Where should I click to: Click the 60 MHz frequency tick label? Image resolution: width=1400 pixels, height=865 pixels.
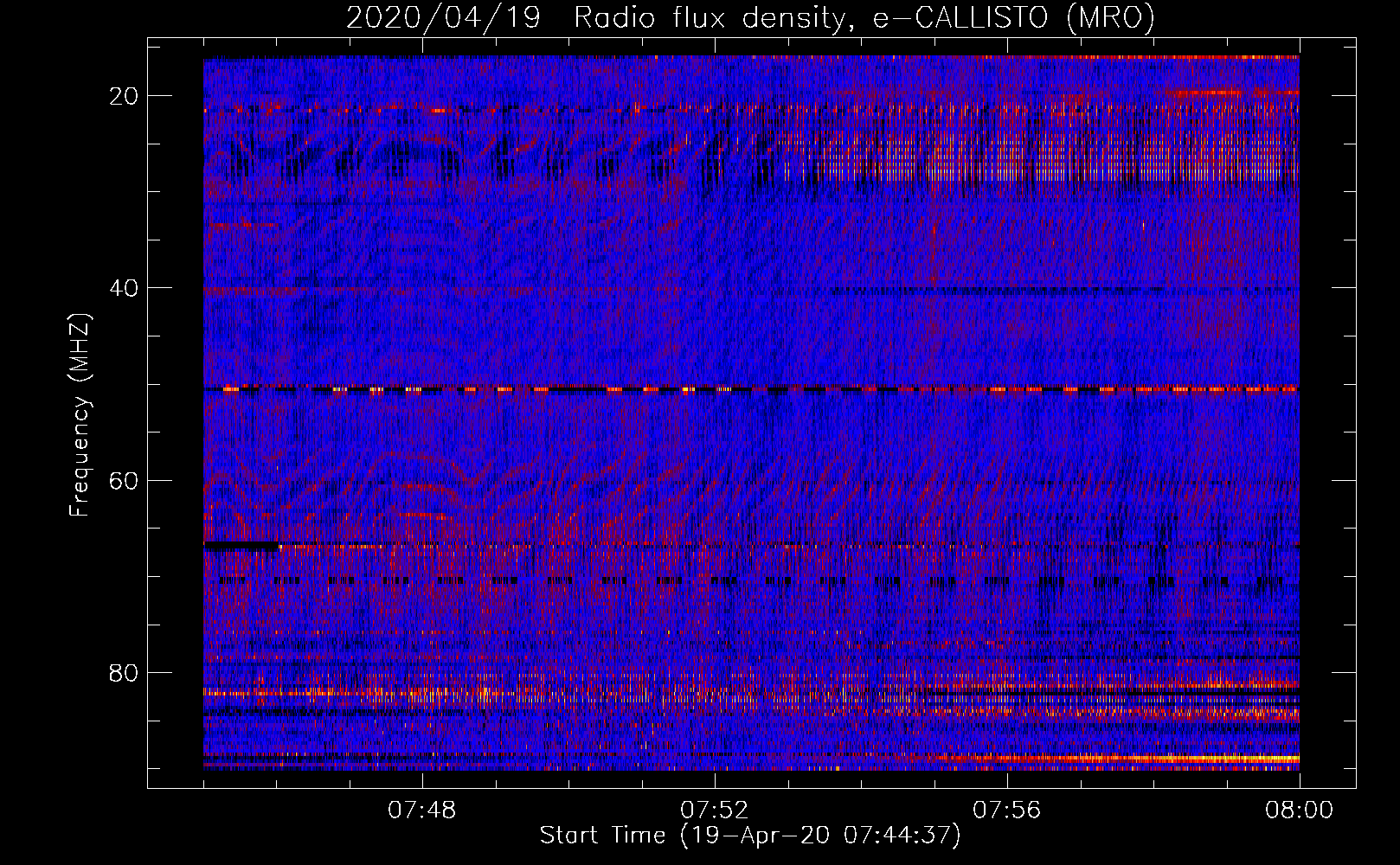(x=125, y=480)
